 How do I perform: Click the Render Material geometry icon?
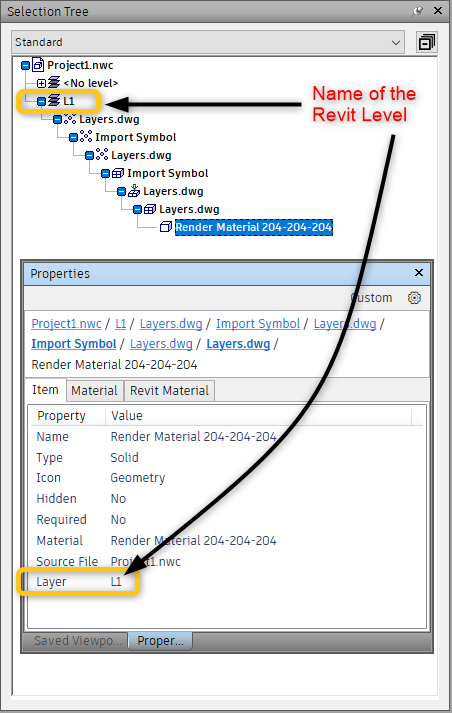166,227
